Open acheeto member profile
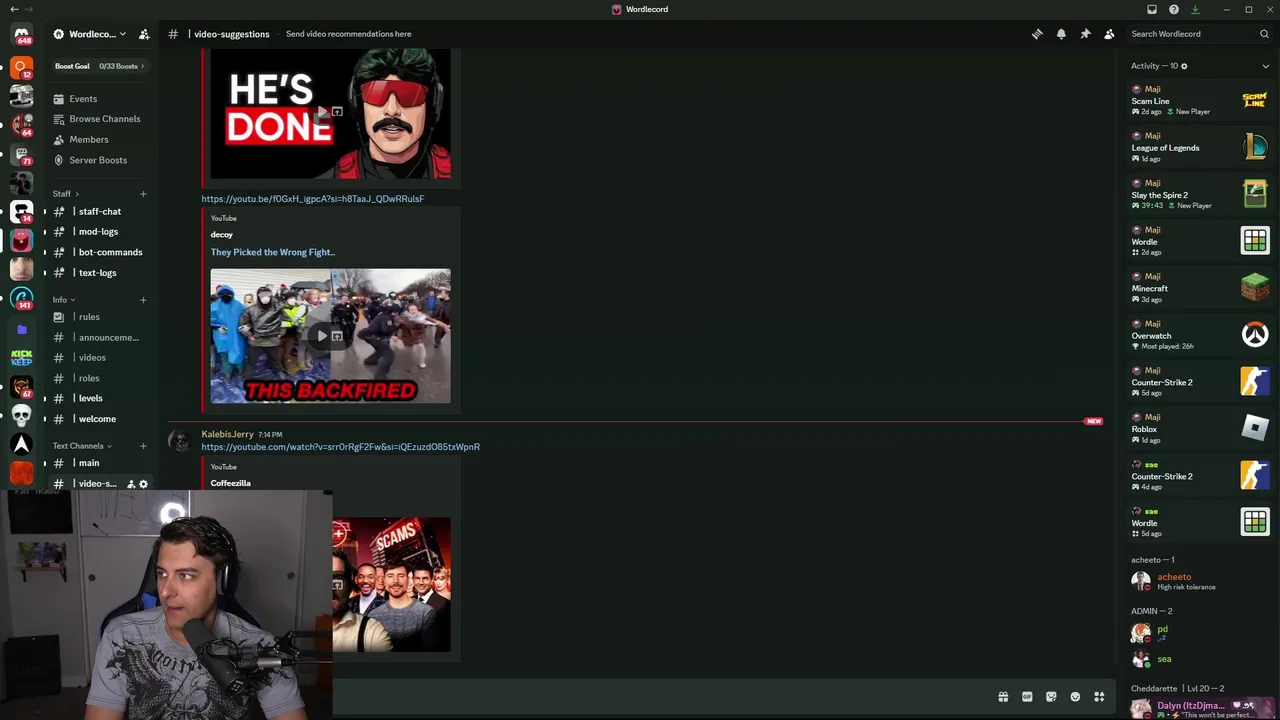Viewport: 1280px width, 720px height. pos(1199,581)
